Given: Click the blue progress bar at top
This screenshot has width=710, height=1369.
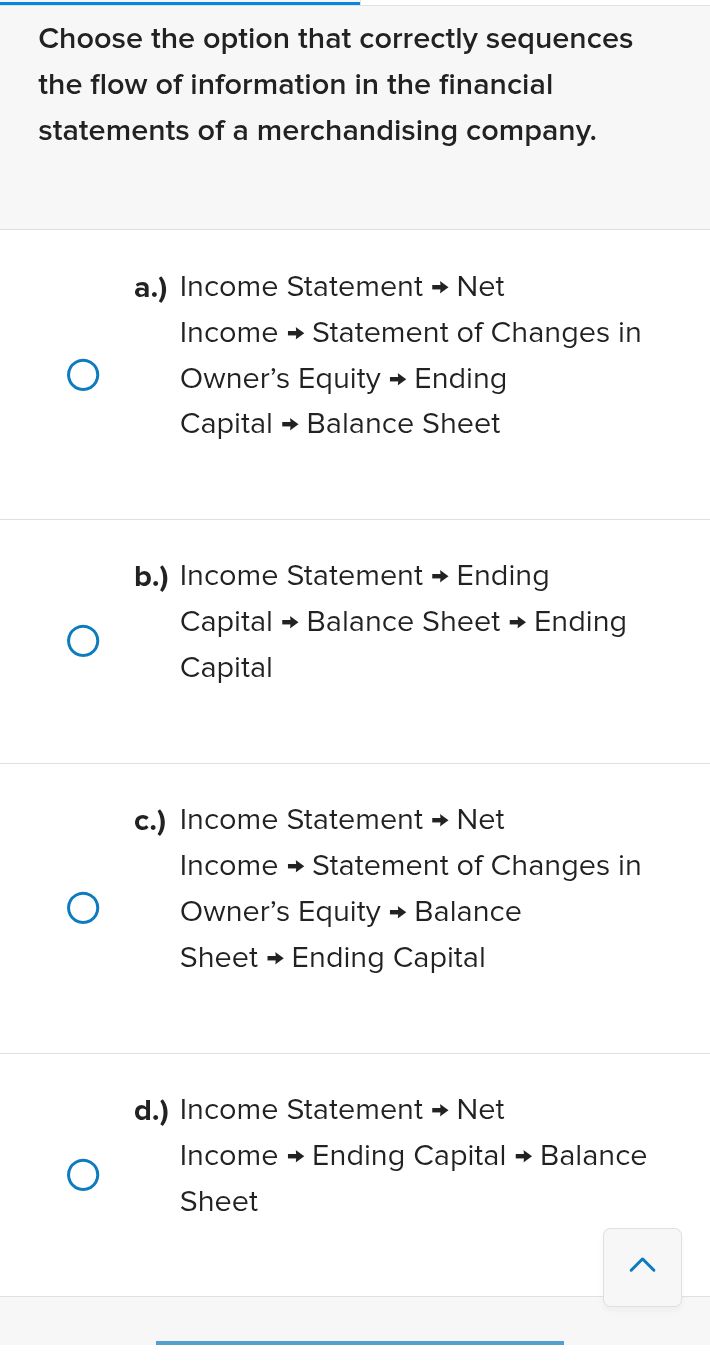Looking at the screenshot, I should coord(180,3).
